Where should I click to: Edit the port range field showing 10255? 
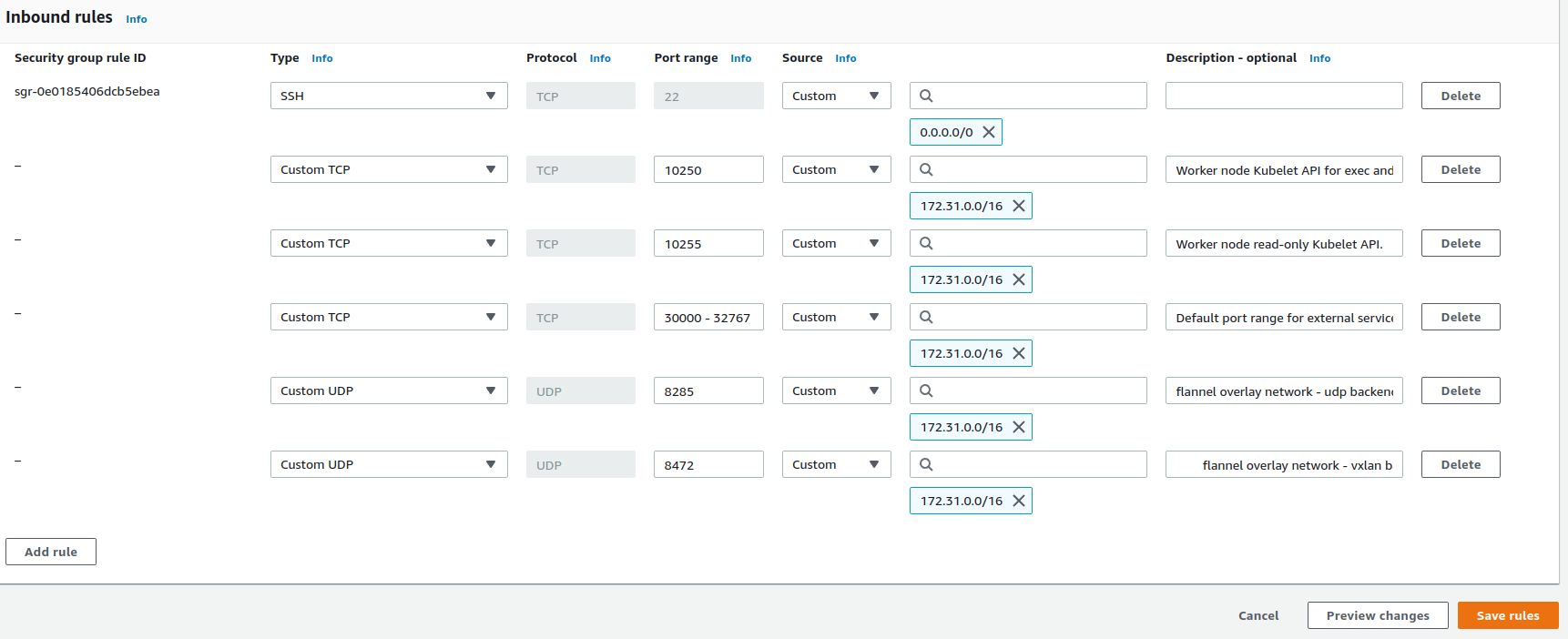click(x=708, y=243)
